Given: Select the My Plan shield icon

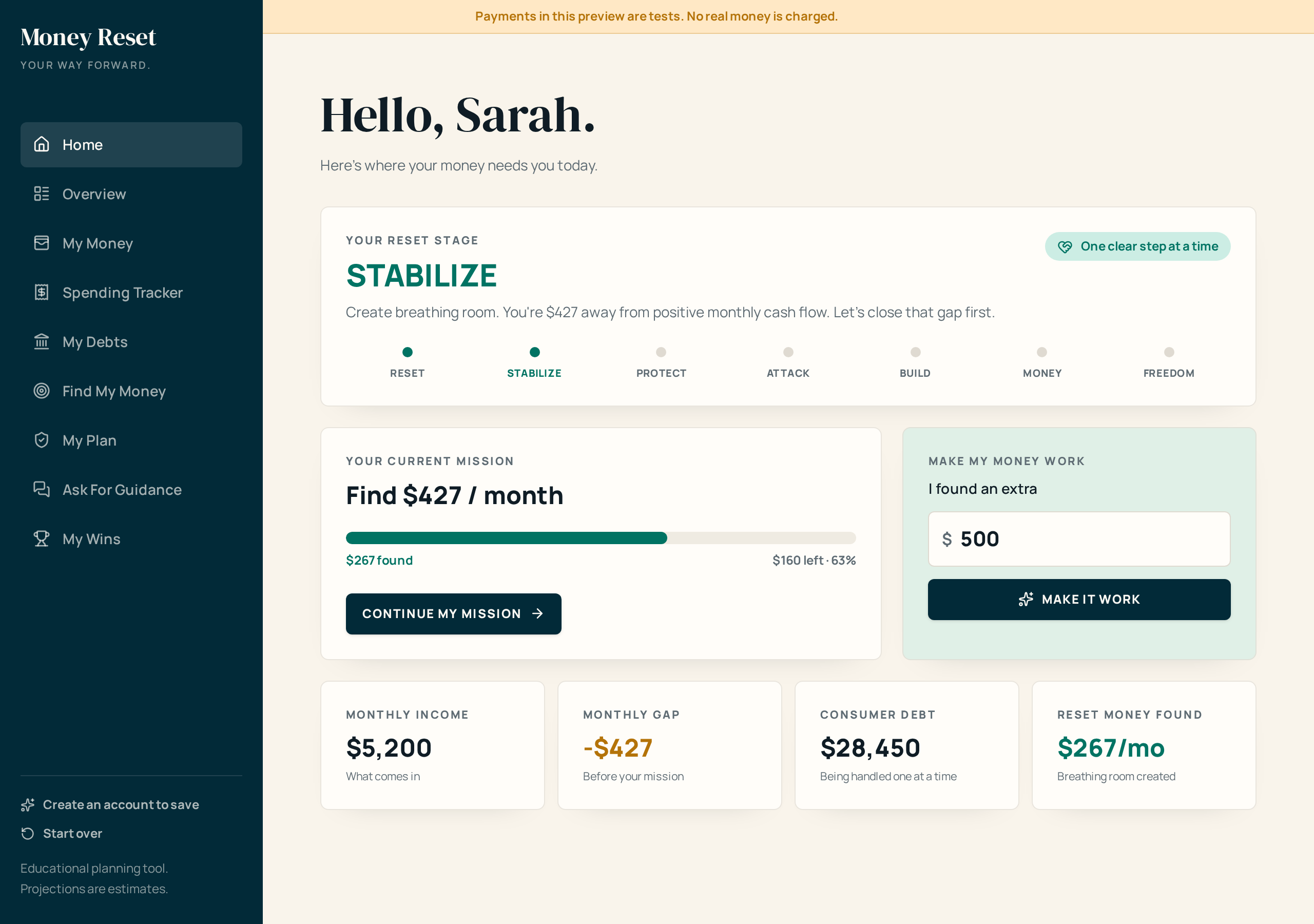Looking at the screenshot, I should [x=41, y=440].
